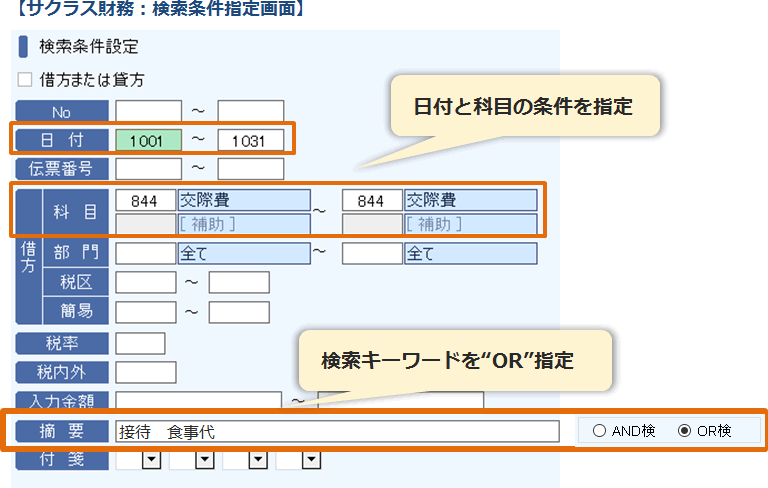768x488 pixels.
Task: Select the right 交際費 account name box
Action: click(471, 200)
